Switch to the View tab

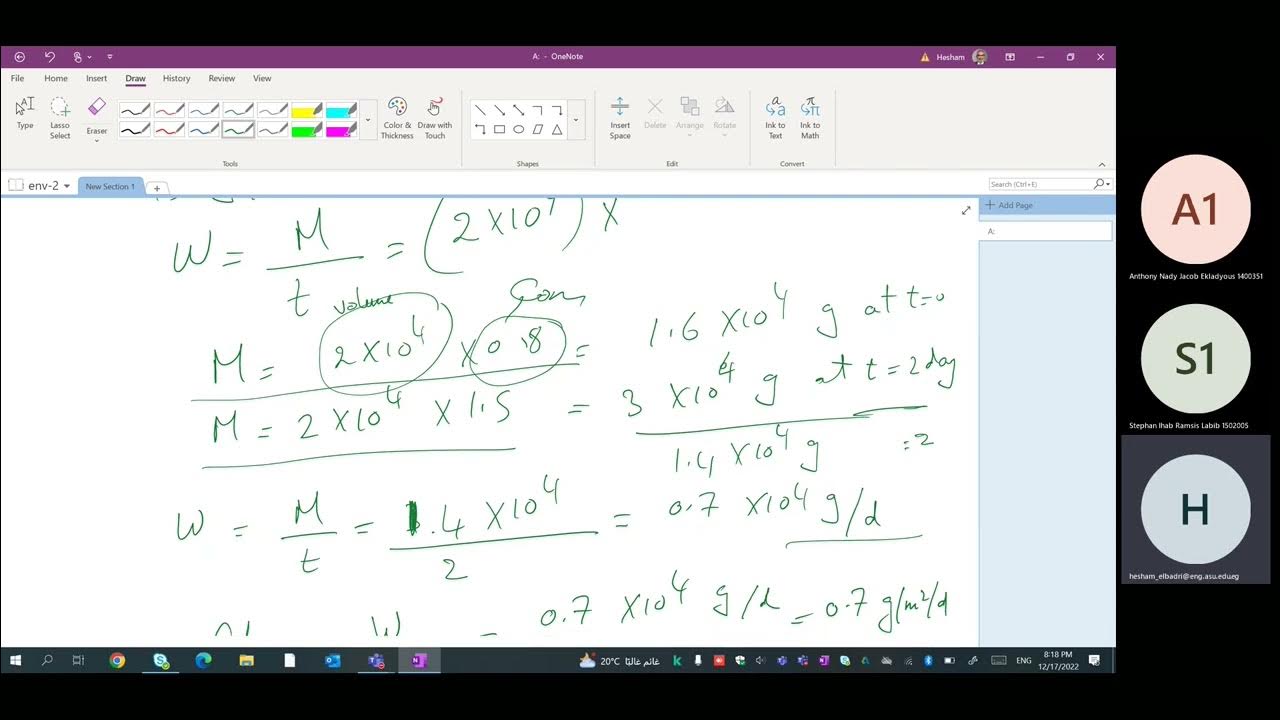click(262, 78)
